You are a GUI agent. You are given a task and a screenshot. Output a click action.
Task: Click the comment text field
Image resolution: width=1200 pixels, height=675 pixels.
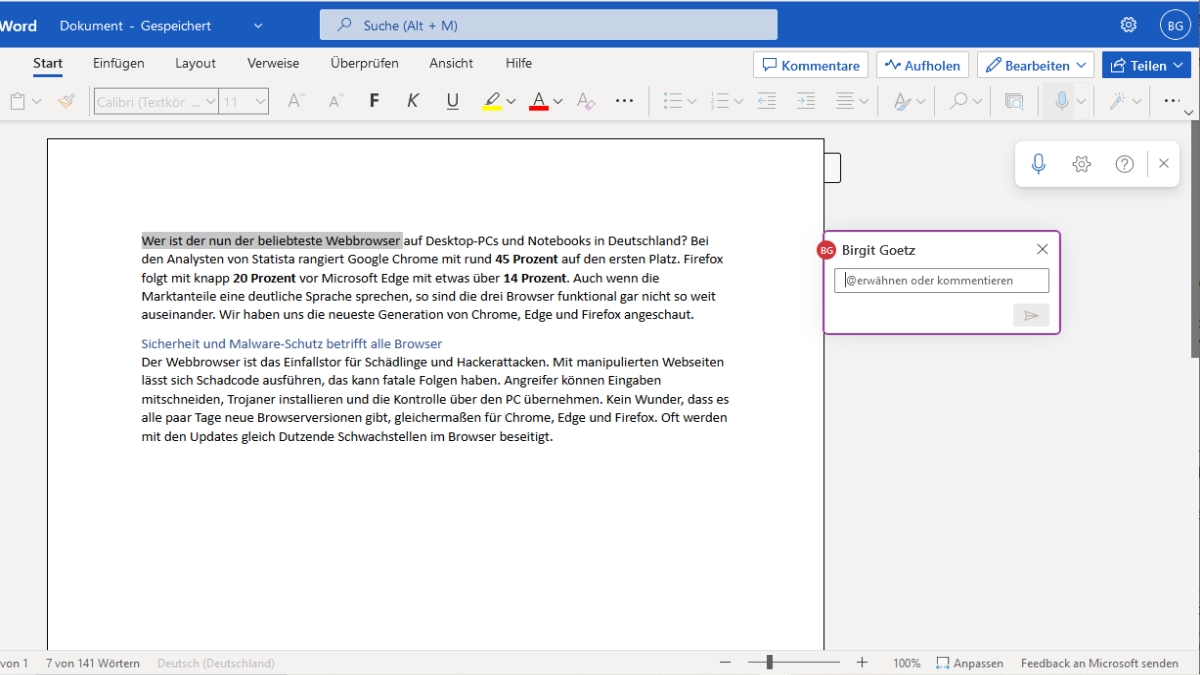941,280
